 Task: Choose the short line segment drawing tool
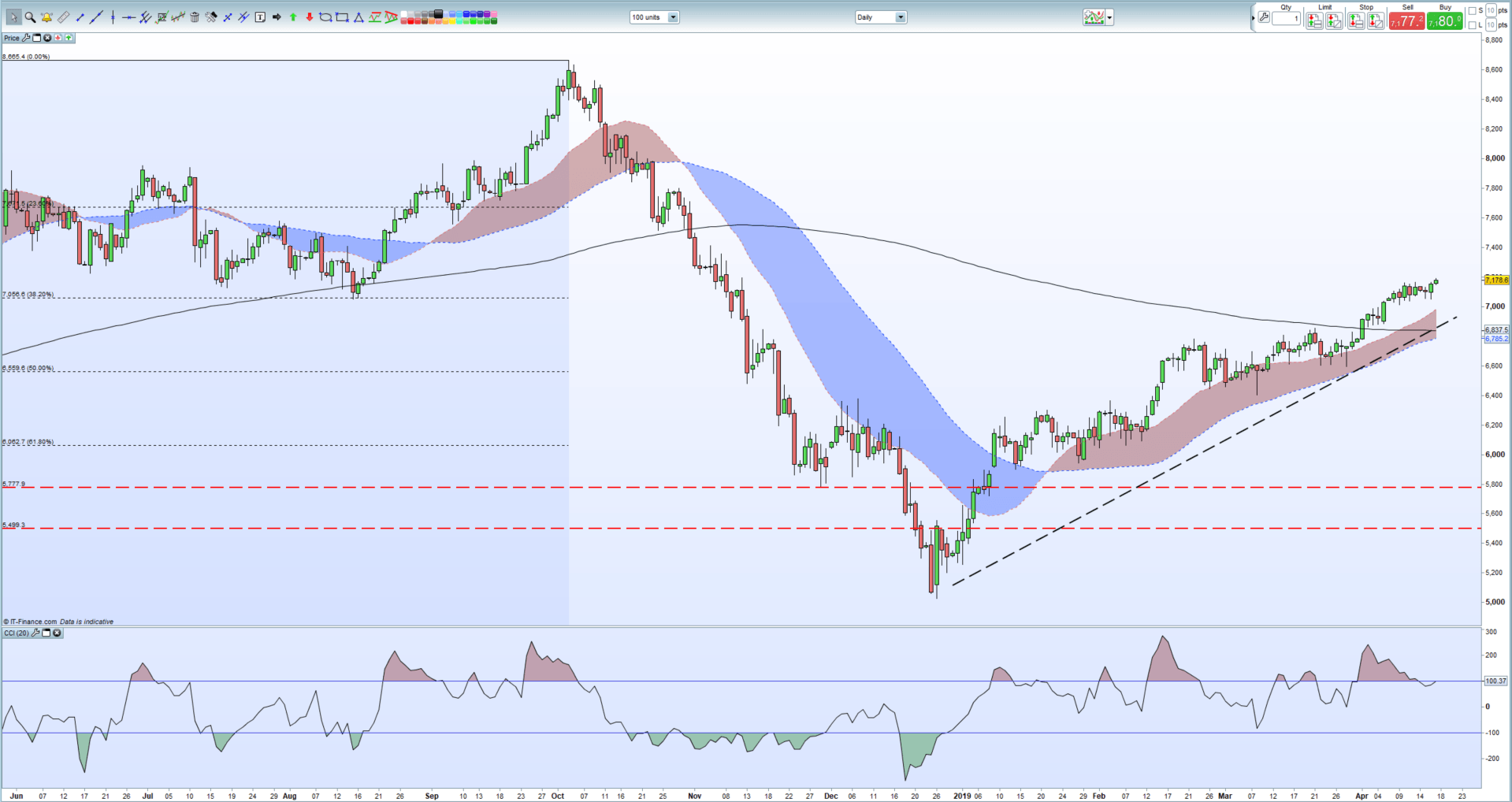coord(80,17)
